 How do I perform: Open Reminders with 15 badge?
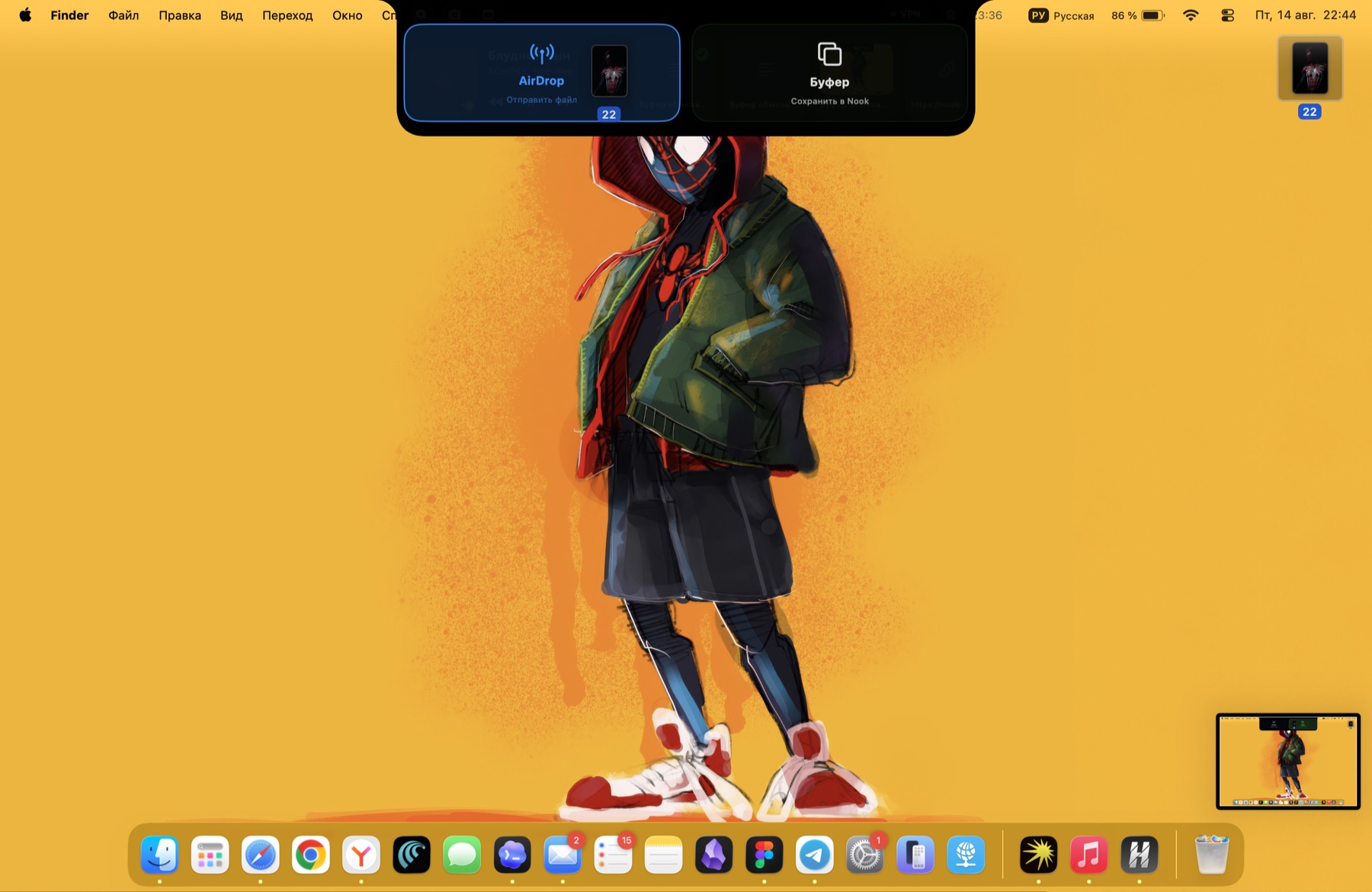[613, 855]
